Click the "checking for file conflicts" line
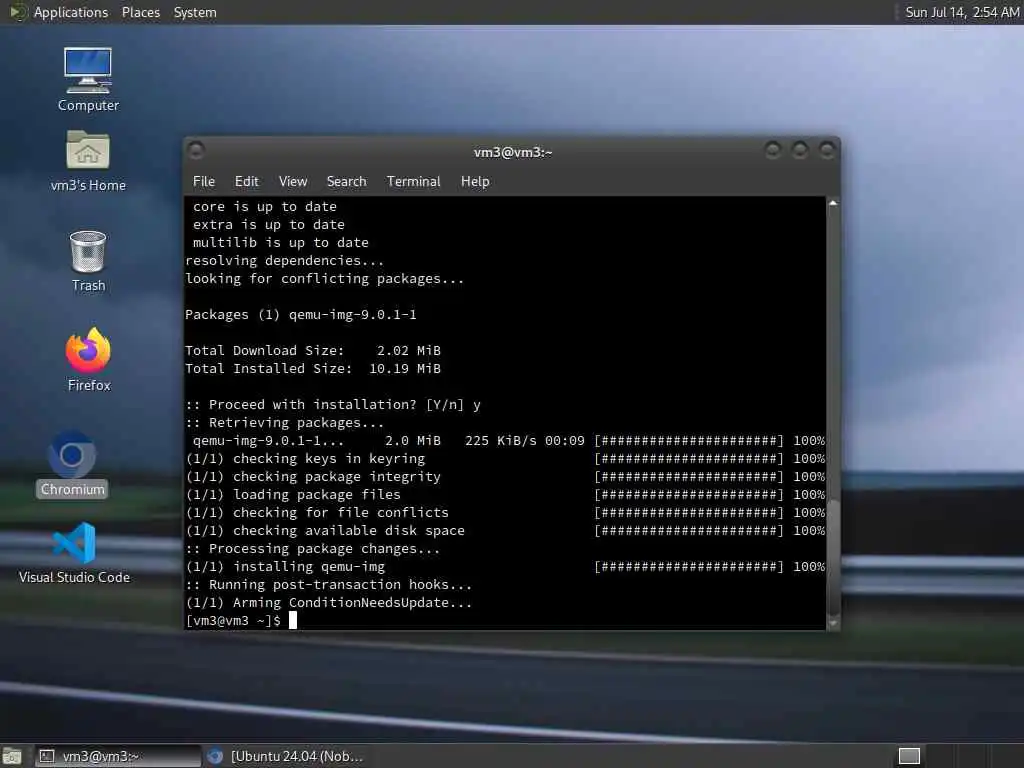This screenshot has width=1024, height=768. coord(317,513)
